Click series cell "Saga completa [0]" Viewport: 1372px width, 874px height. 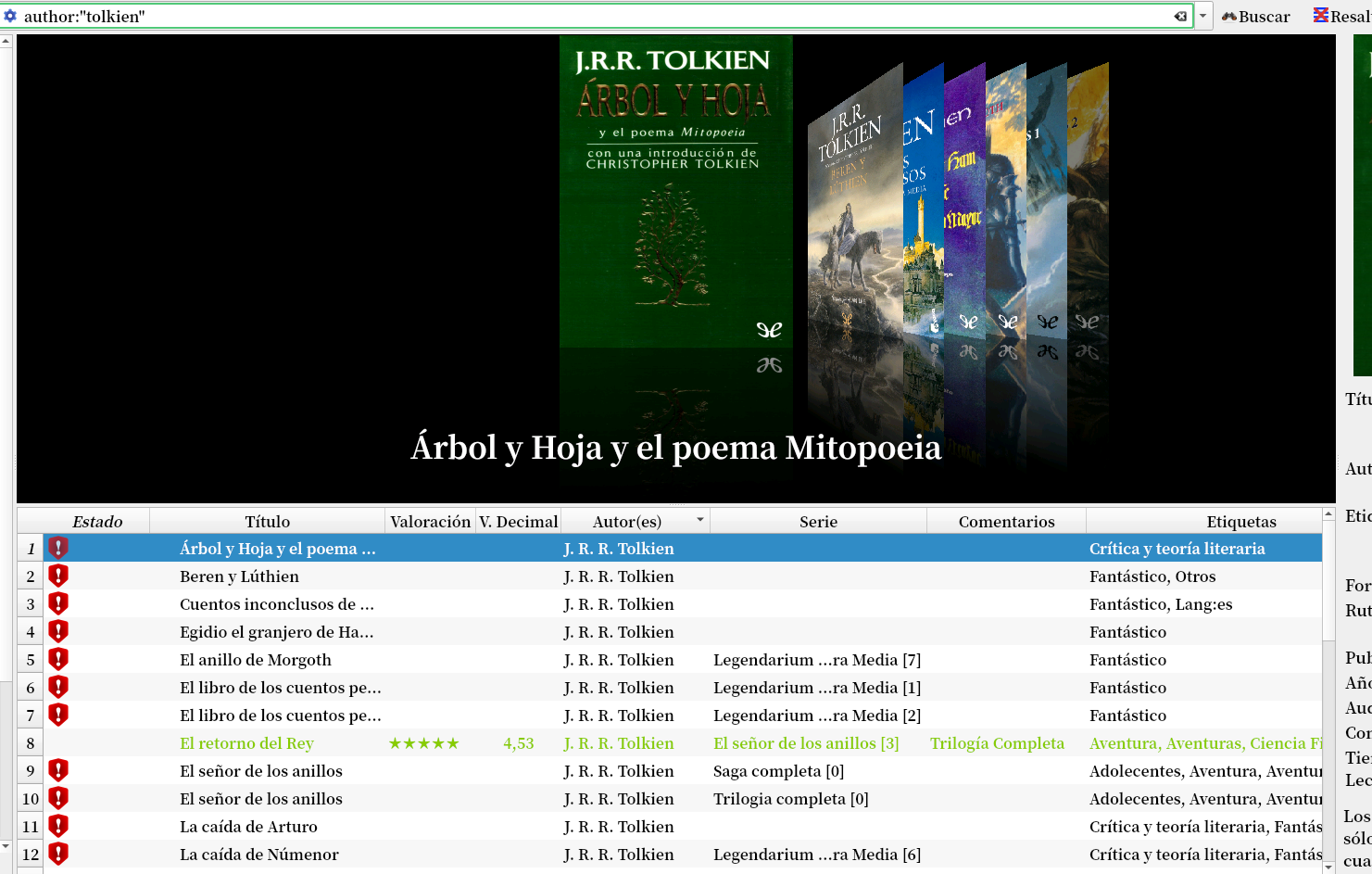pos(778,770)
